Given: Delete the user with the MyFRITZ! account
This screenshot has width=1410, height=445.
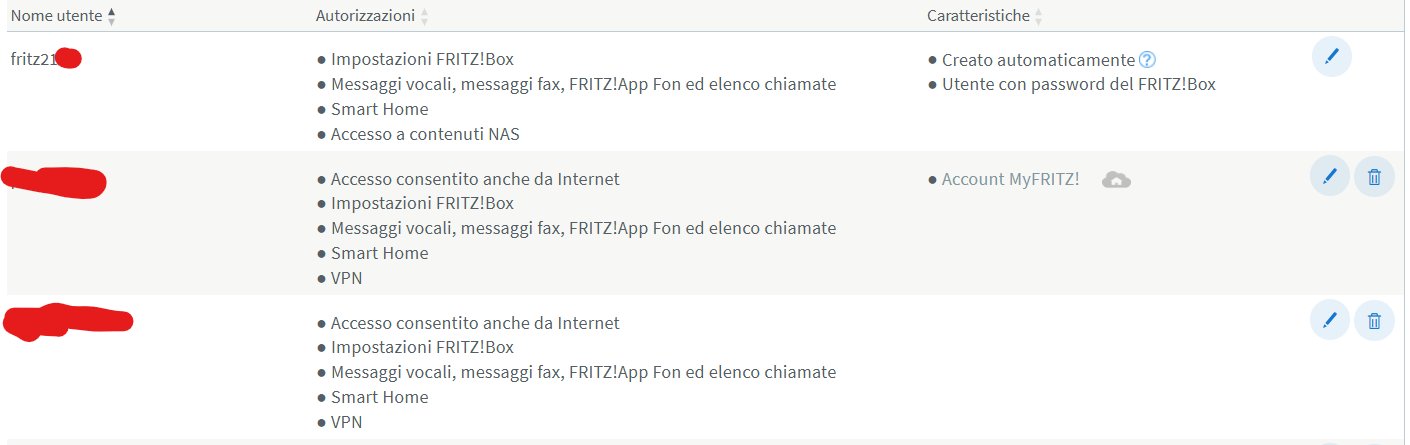Looking at the screenshot, I should point(1374,177).
